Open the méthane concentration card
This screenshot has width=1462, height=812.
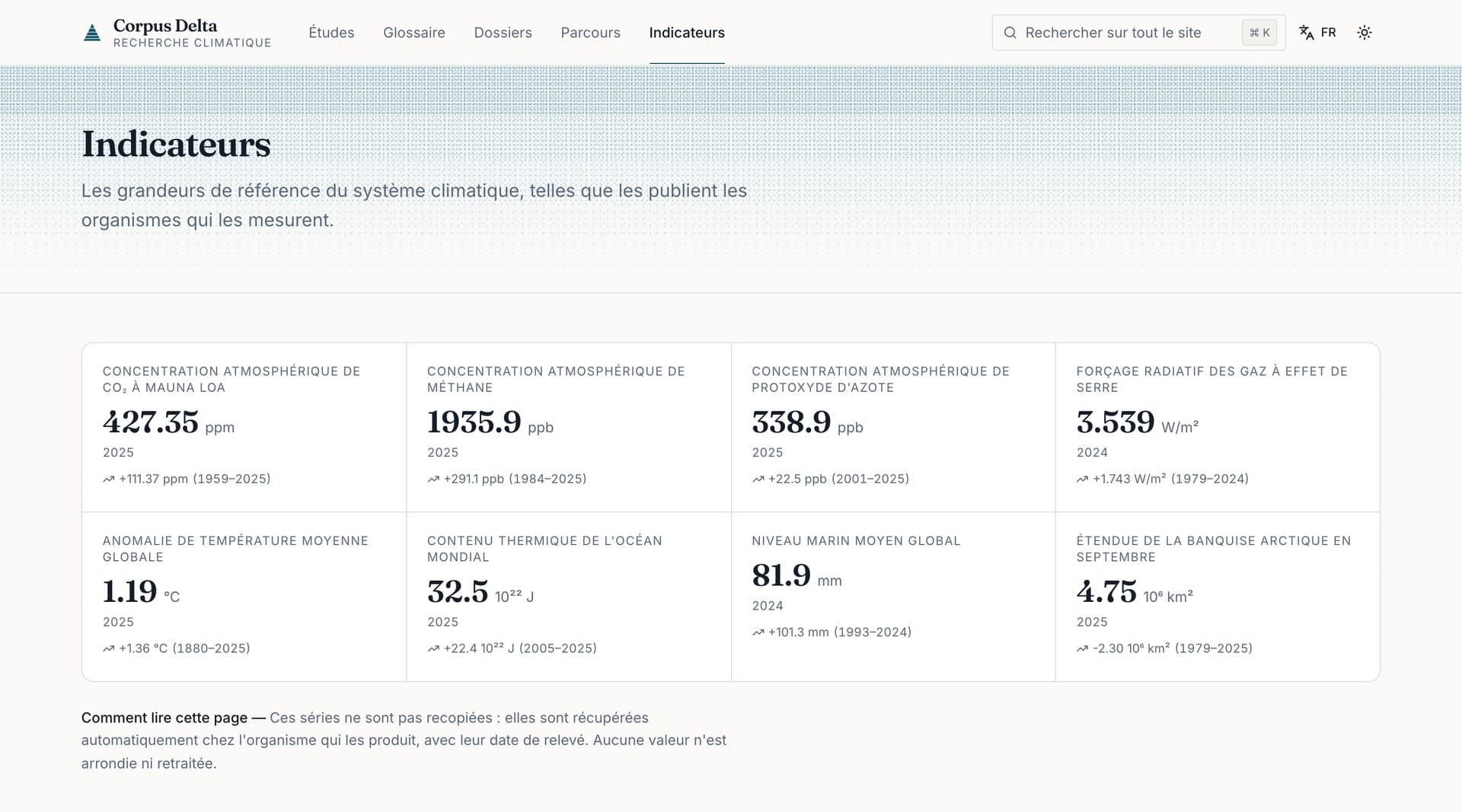569,427
